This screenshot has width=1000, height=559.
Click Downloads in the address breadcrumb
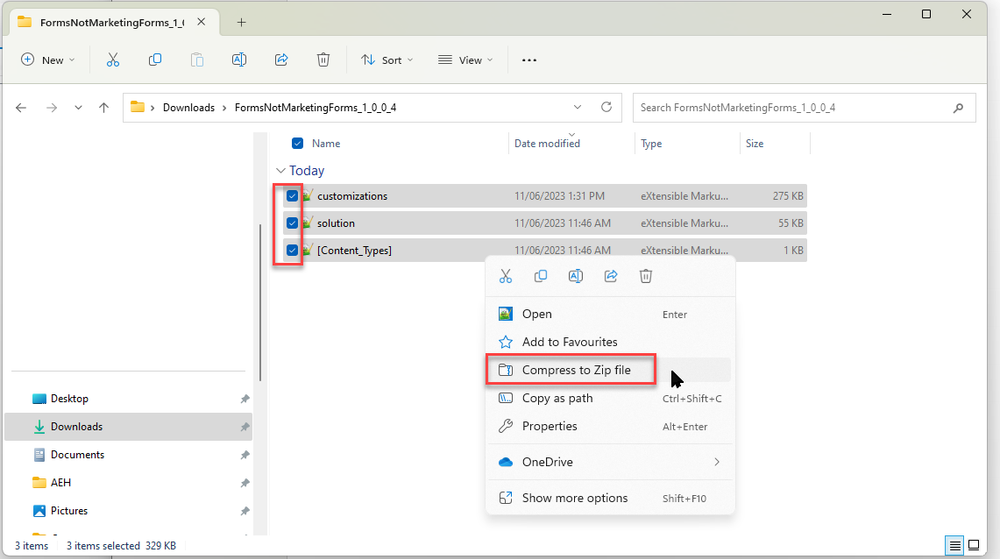point(189,108)
